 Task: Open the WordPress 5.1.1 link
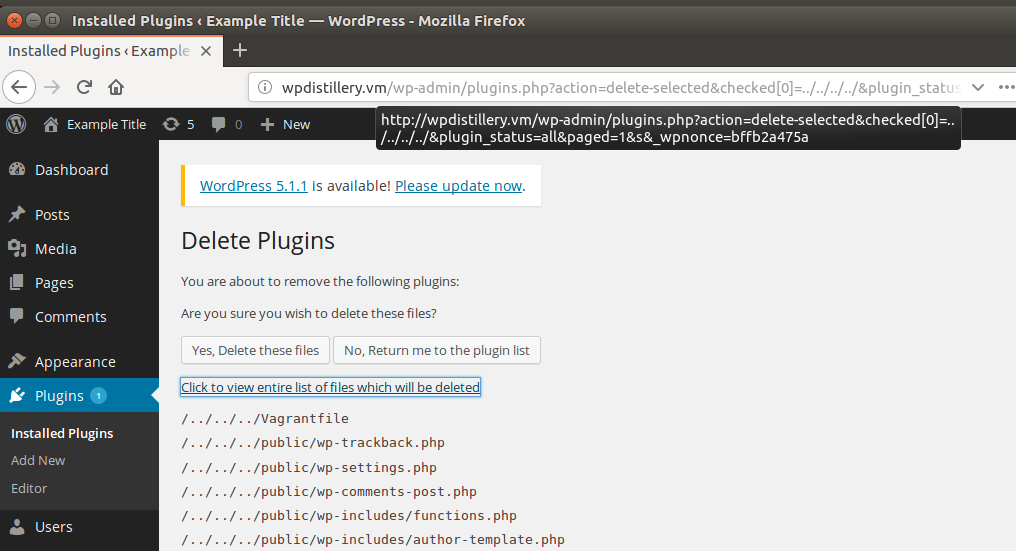click(253, 186)
